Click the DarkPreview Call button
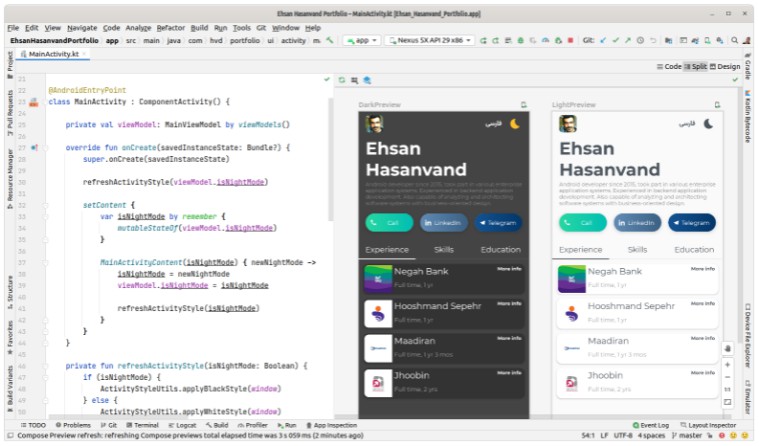 (x=389, y=223)
